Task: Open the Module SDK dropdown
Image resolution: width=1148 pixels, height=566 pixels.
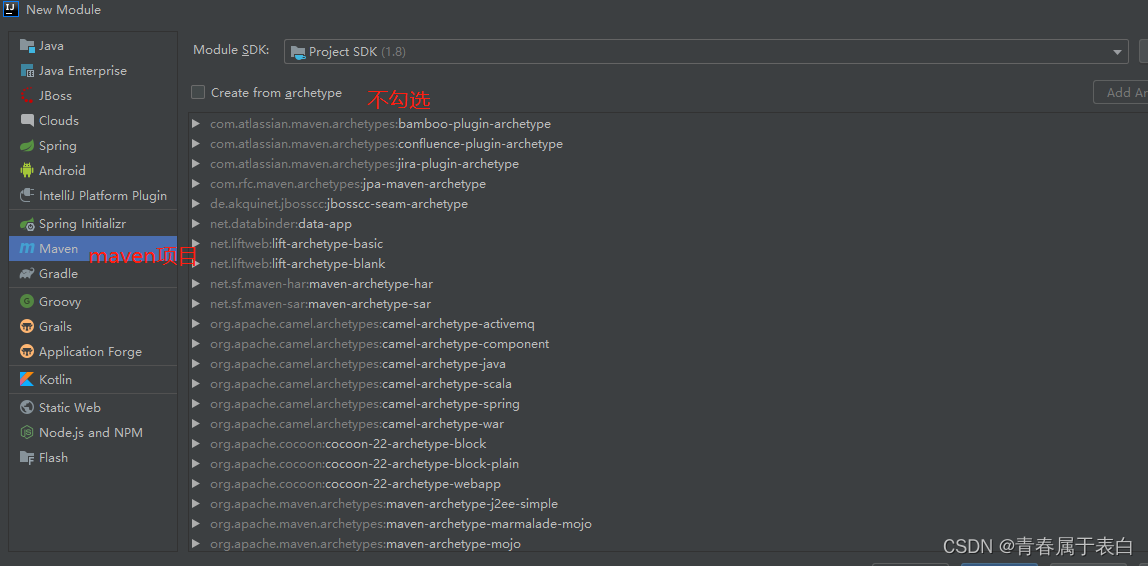Action: 706,51
